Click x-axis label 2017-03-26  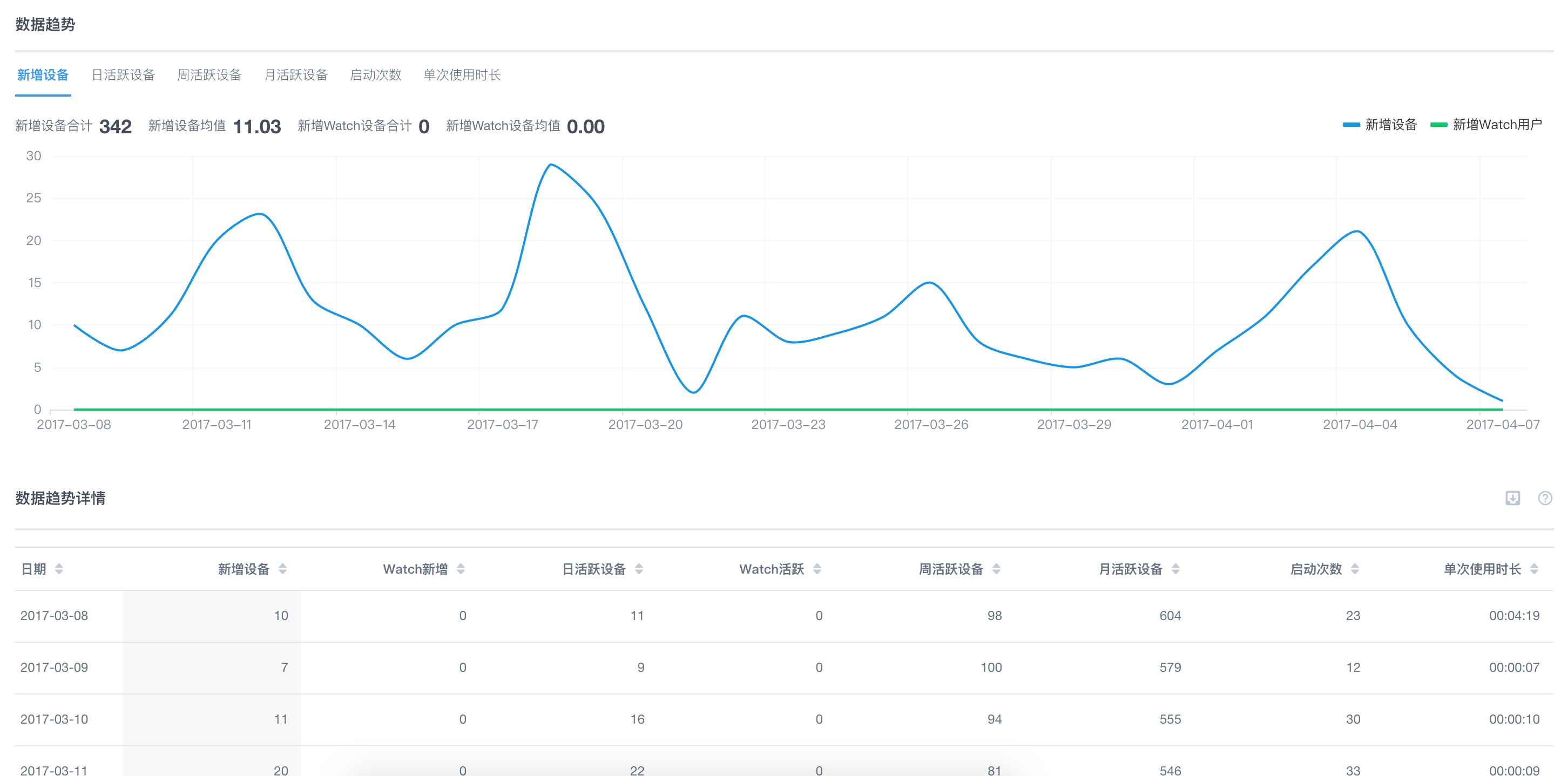pyautogui.click(x=931, y=425)
